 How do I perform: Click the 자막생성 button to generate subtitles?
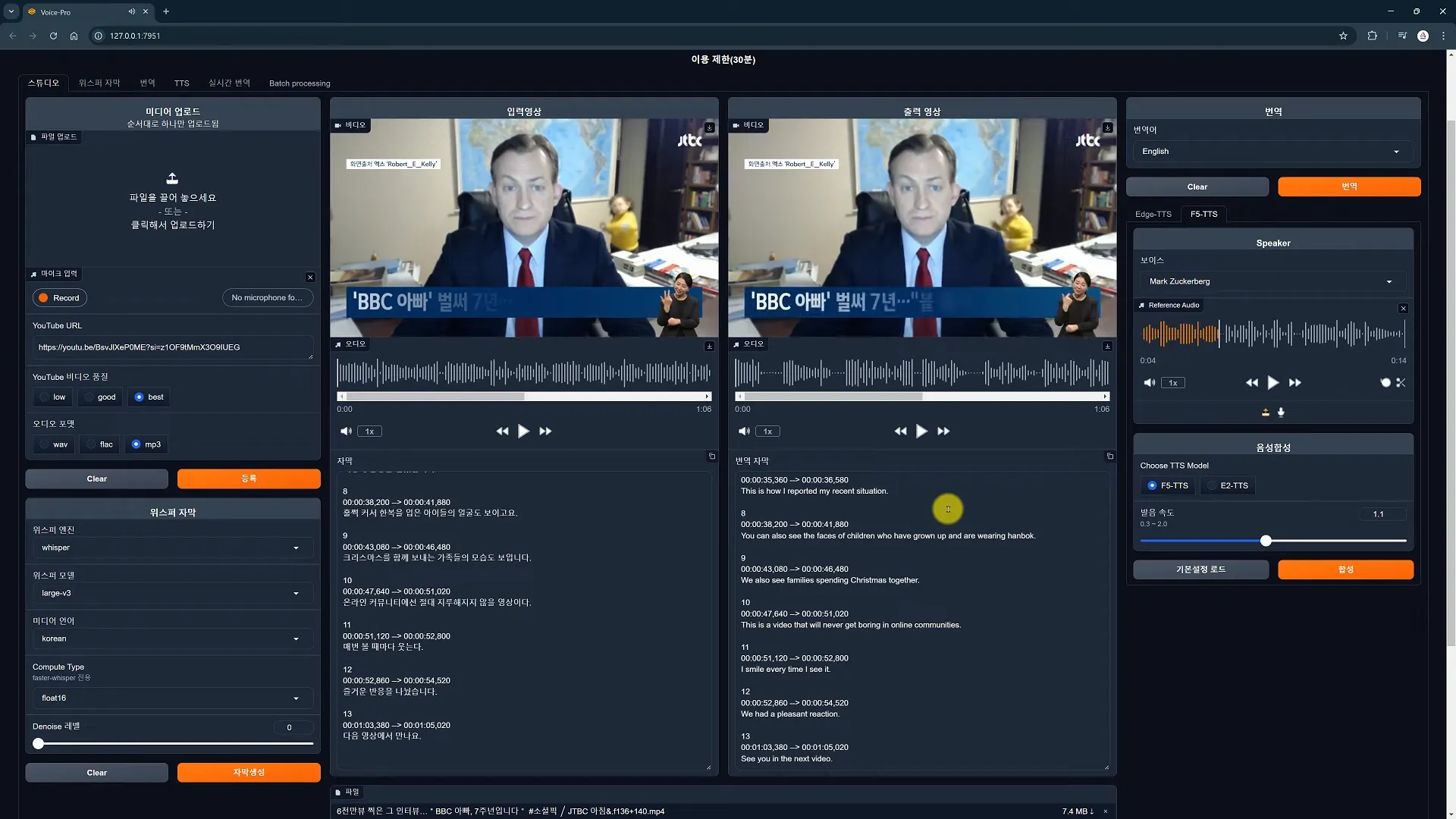pyautogui.click(x=248, y=772)
